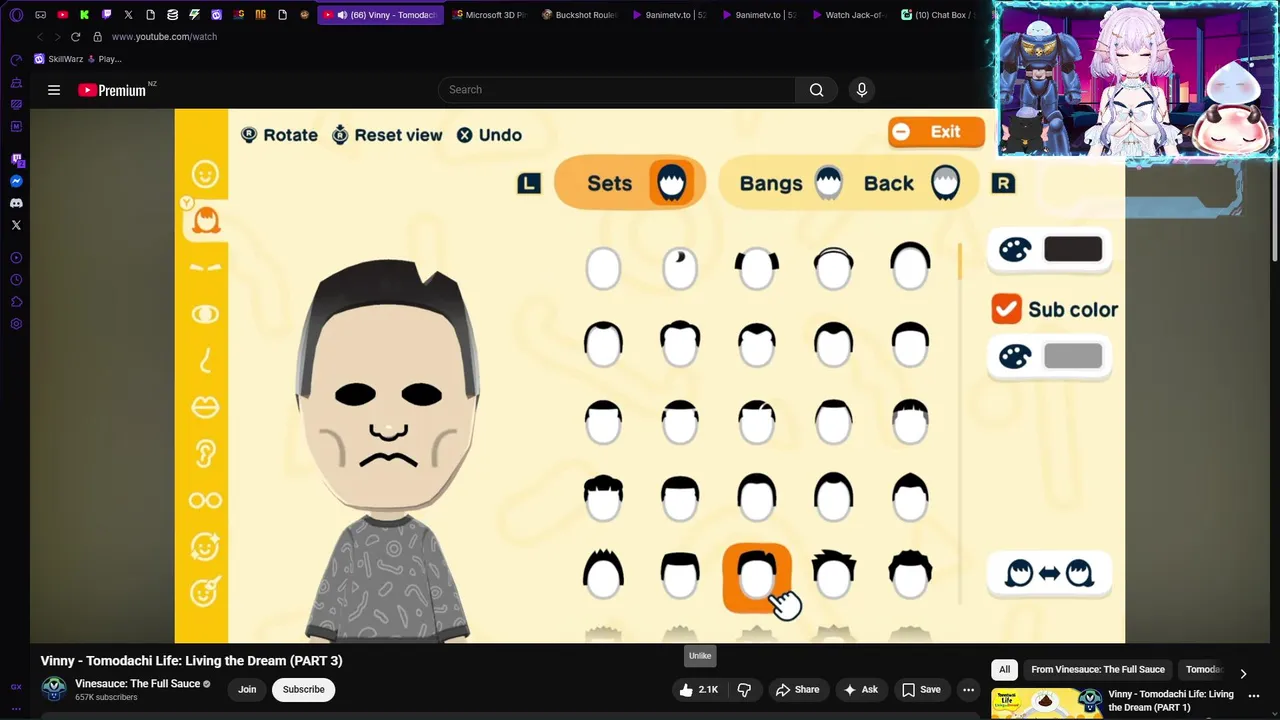Open Messenger in the Opera sidebar
This screenshot has width=1280, height=720.
point(16,181)
